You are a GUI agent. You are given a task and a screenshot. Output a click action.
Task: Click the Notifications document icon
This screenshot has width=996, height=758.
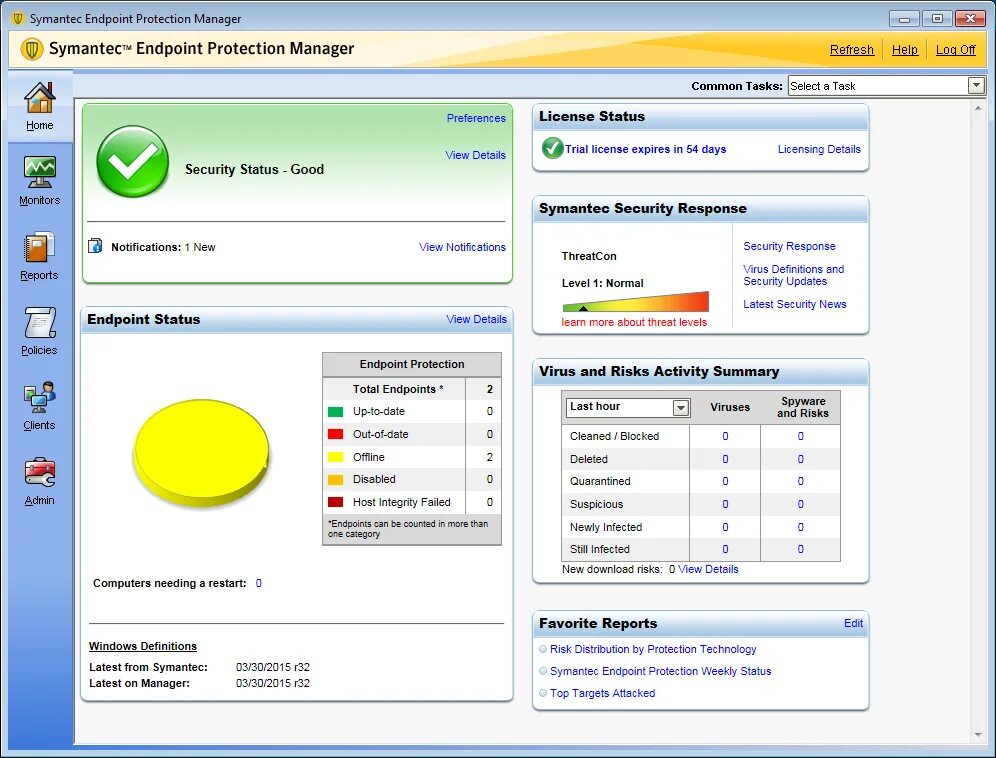coord(95,246)
